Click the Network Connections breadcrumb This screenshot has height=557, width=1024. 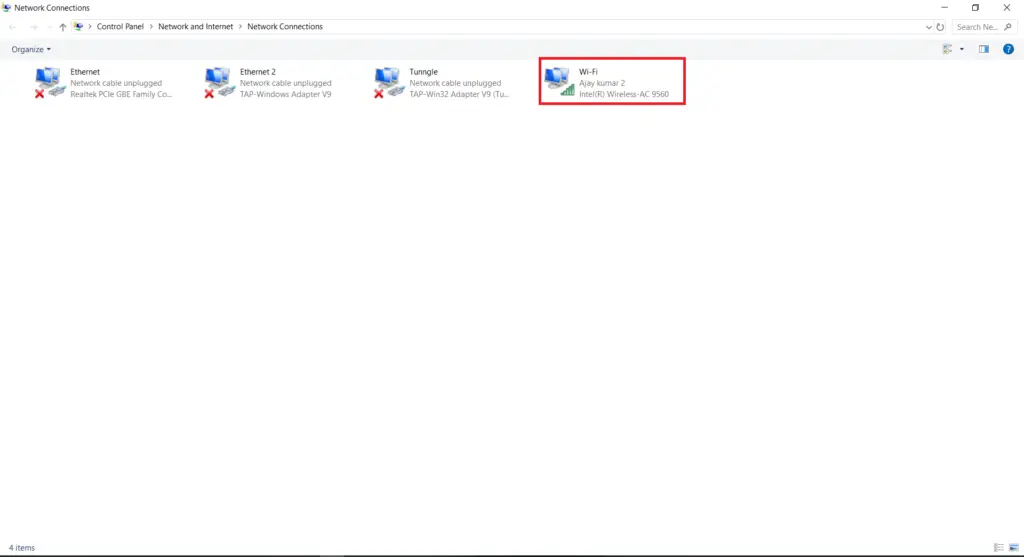coord(285,27)
